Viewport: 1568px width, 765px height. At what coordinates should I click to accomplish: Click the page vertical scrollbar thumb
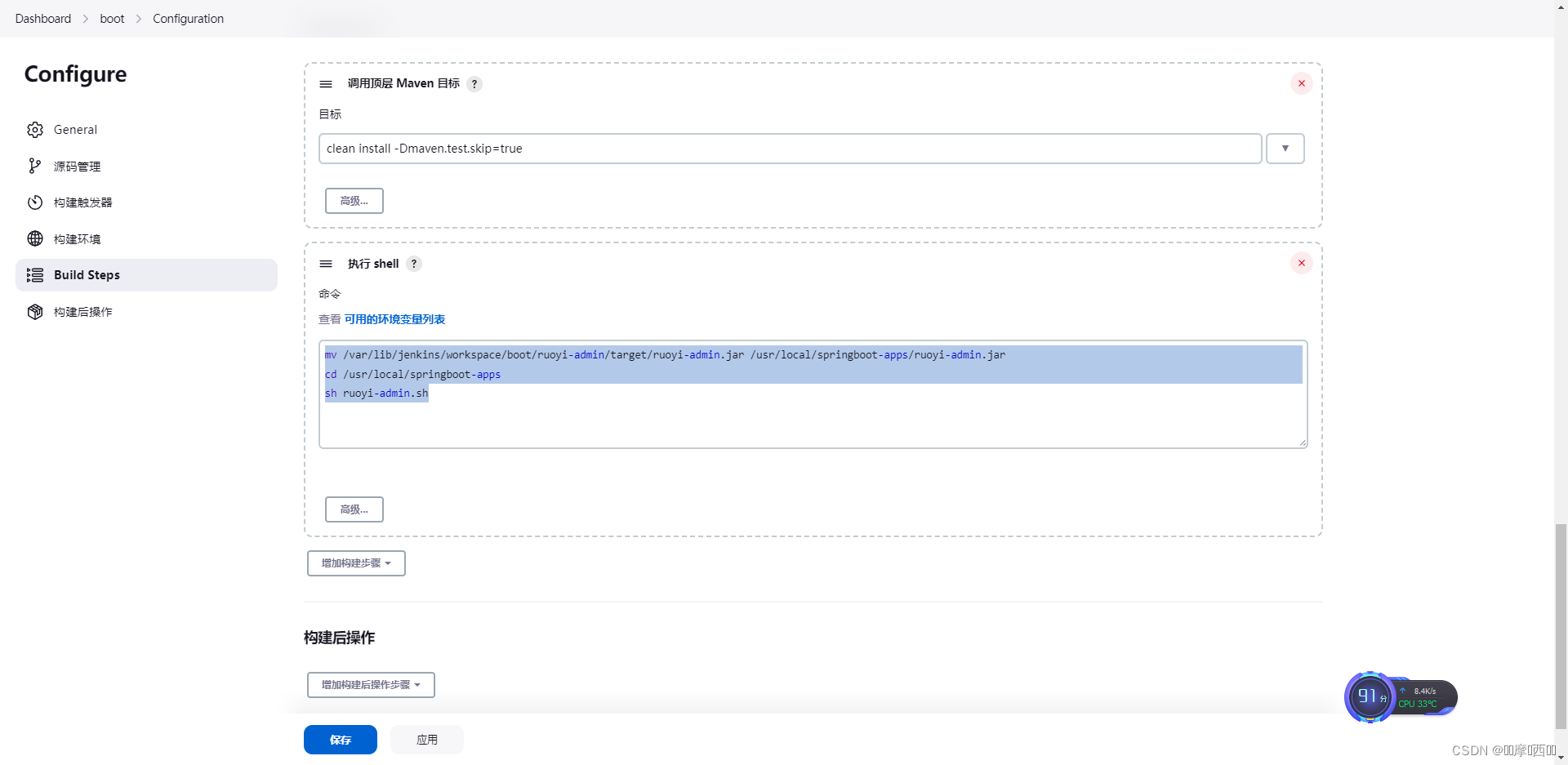click(x=1561, y=626)
